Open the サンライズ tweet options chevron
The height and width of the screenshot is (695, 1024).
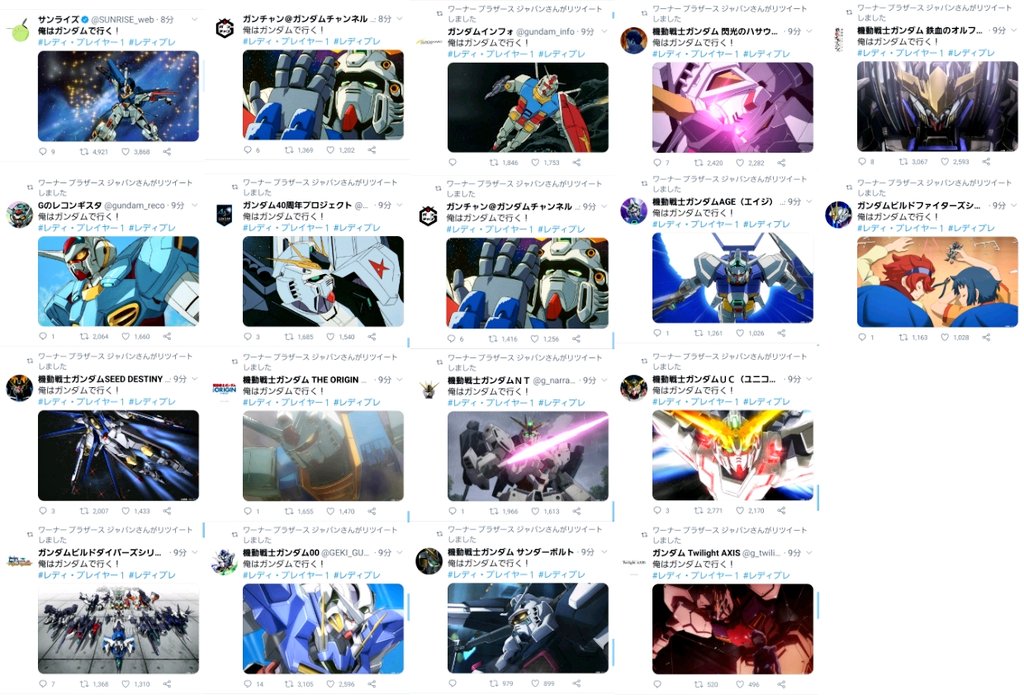194,20
